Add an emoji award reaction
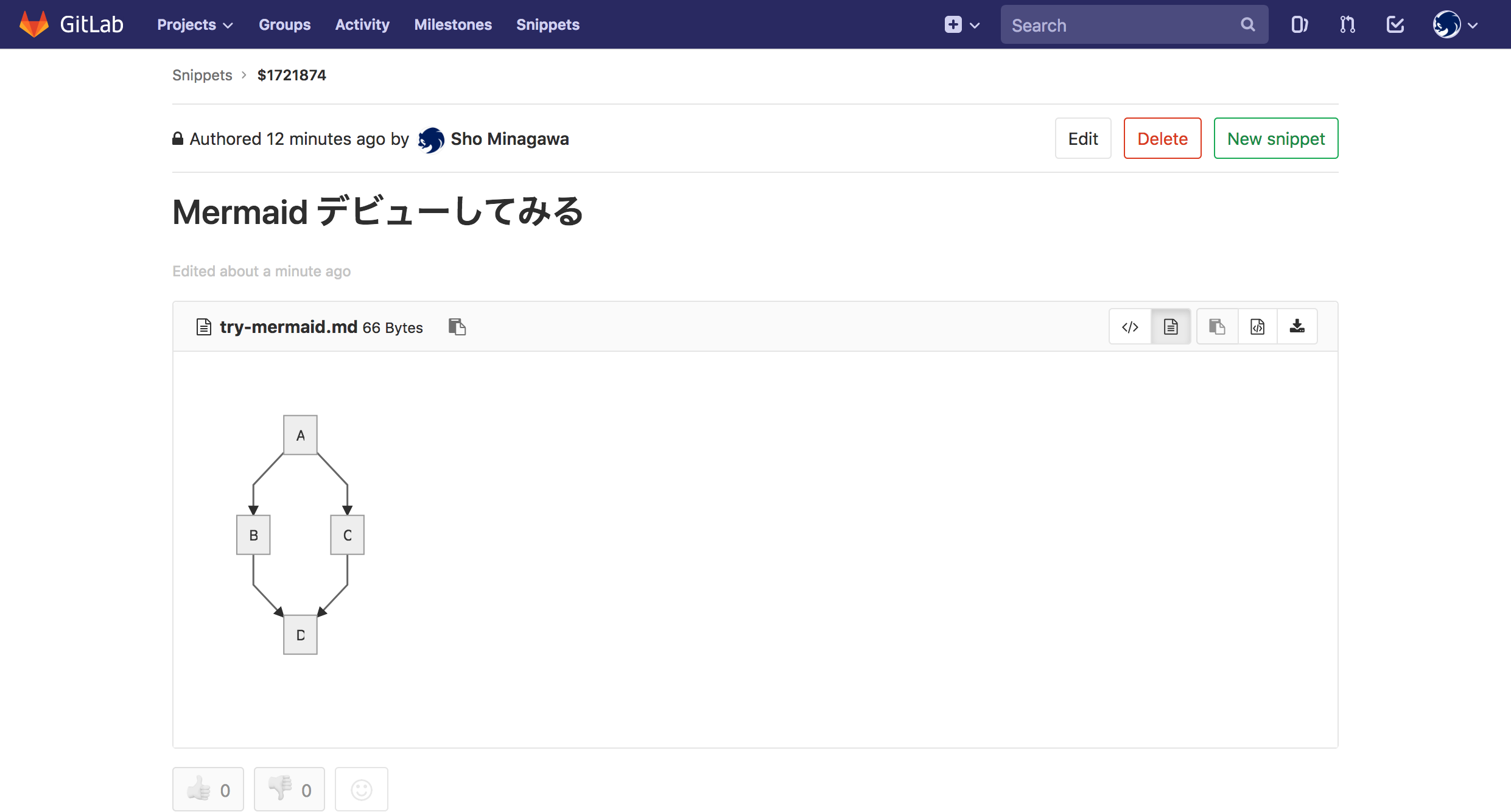The width and height of the screenshot is (1511, 812). pyautogui.click(x=361, y=789)
